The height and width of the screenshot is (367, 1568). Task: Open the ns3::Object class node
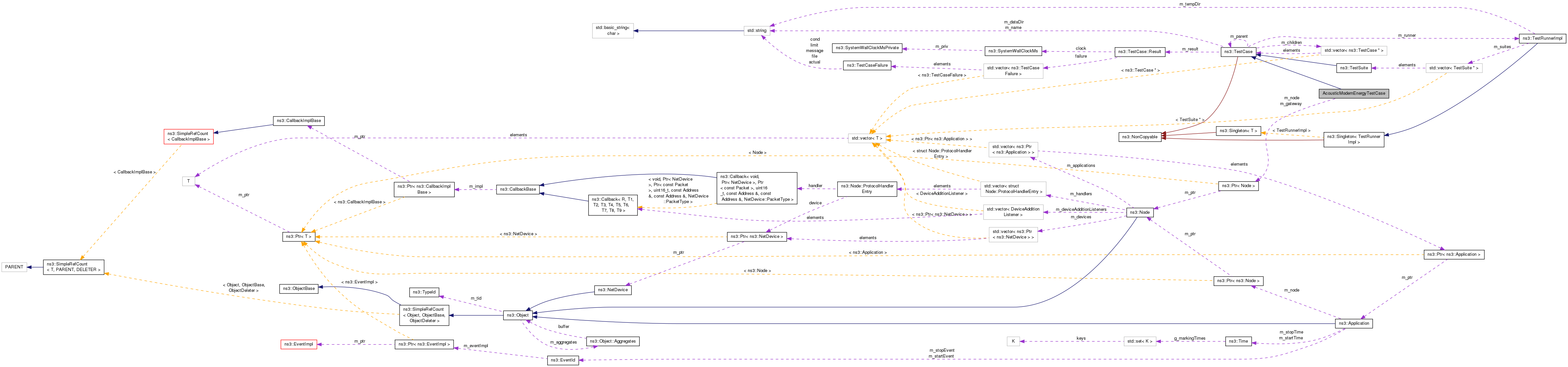518,315
